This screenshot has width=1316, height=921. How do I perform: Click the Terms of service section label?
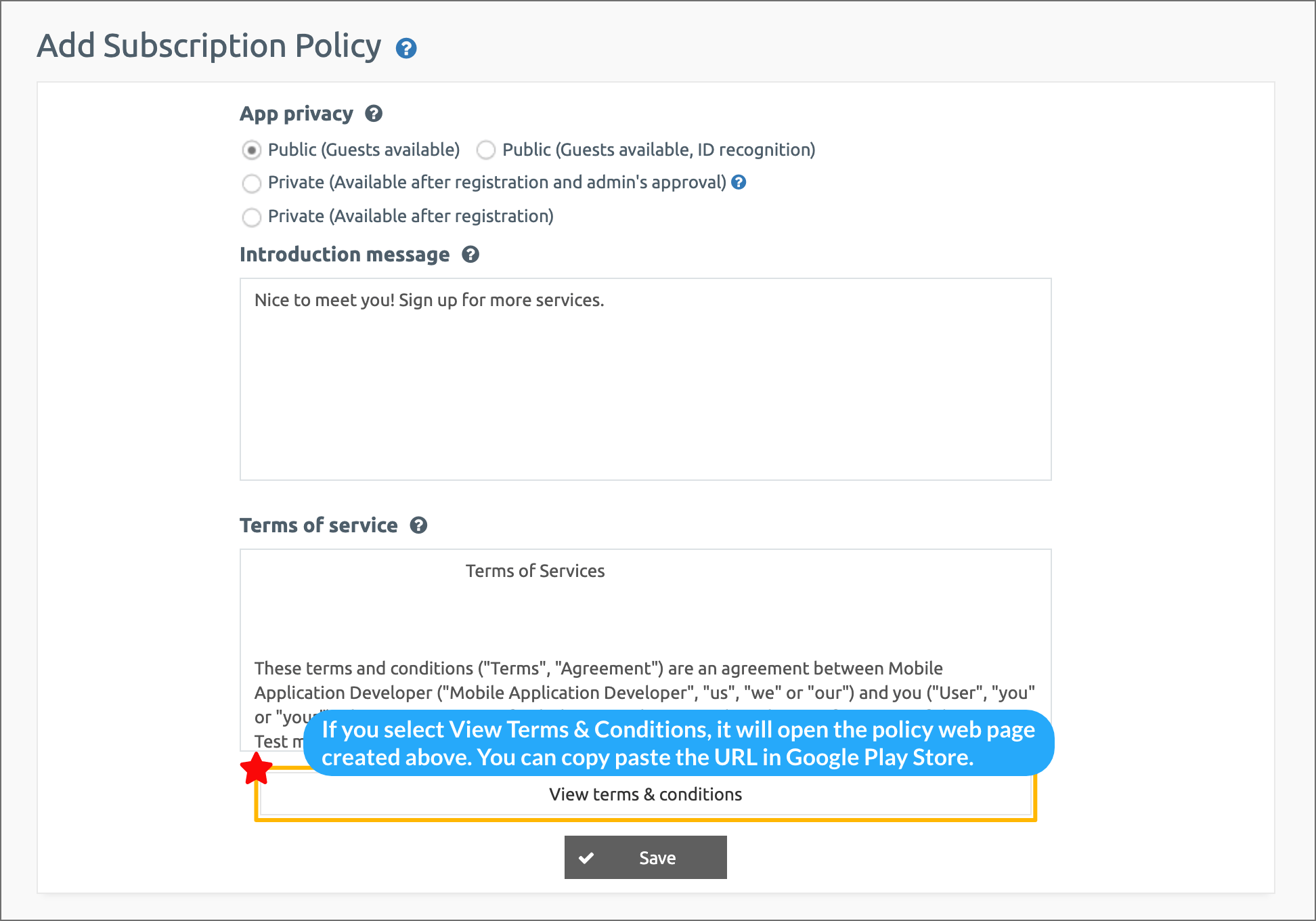click(x=319, y=526)
